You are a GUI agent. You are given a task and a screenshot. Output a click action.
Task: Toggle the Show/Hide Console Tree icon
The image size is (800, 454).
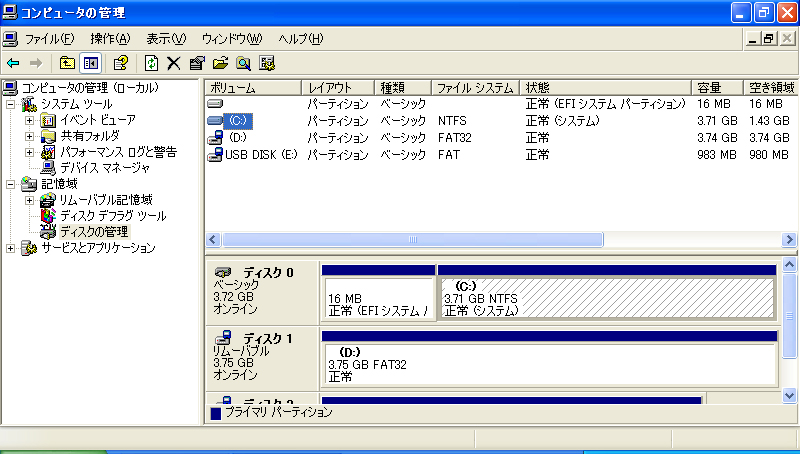[x=90, y=63]
